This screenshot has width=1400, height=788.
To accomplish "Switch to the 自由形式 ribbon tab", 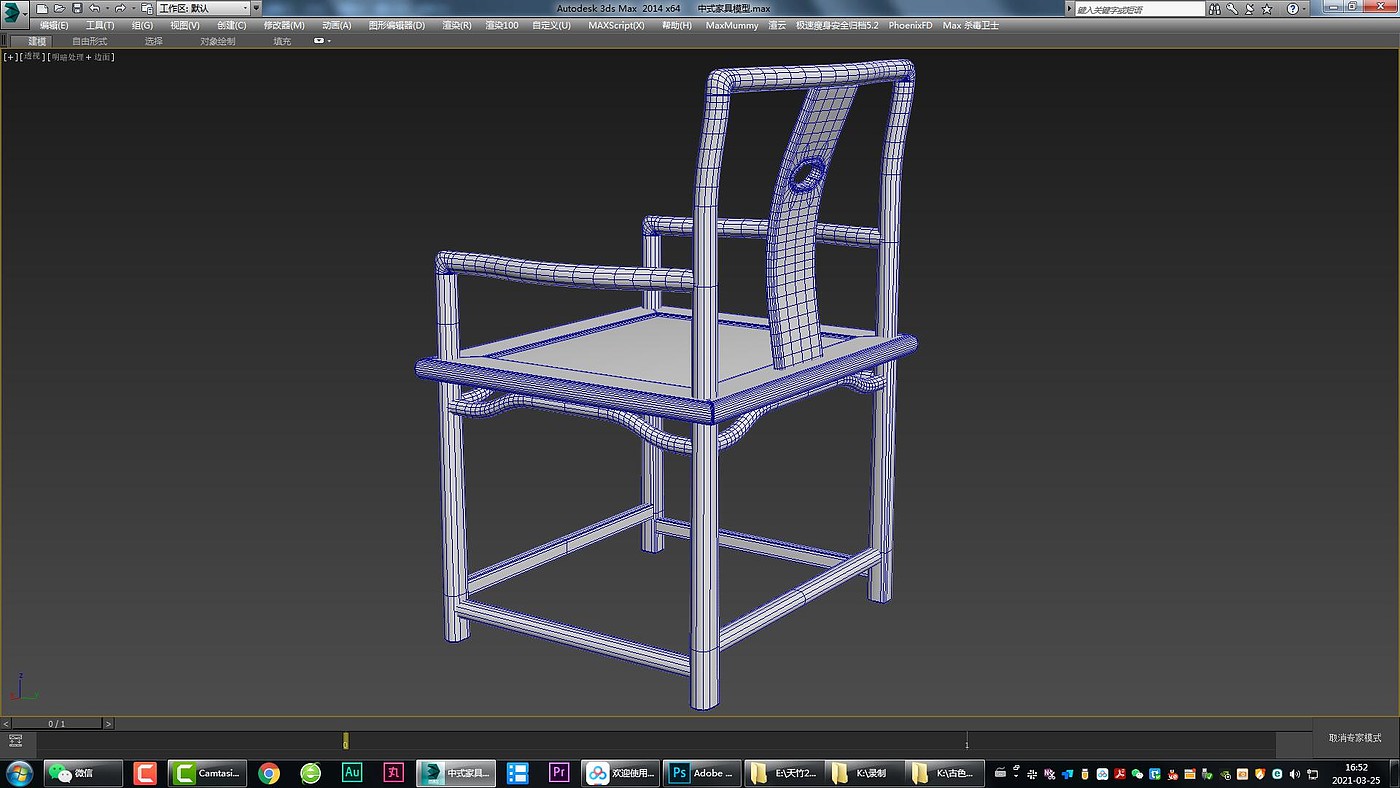I will coord(89,41).
